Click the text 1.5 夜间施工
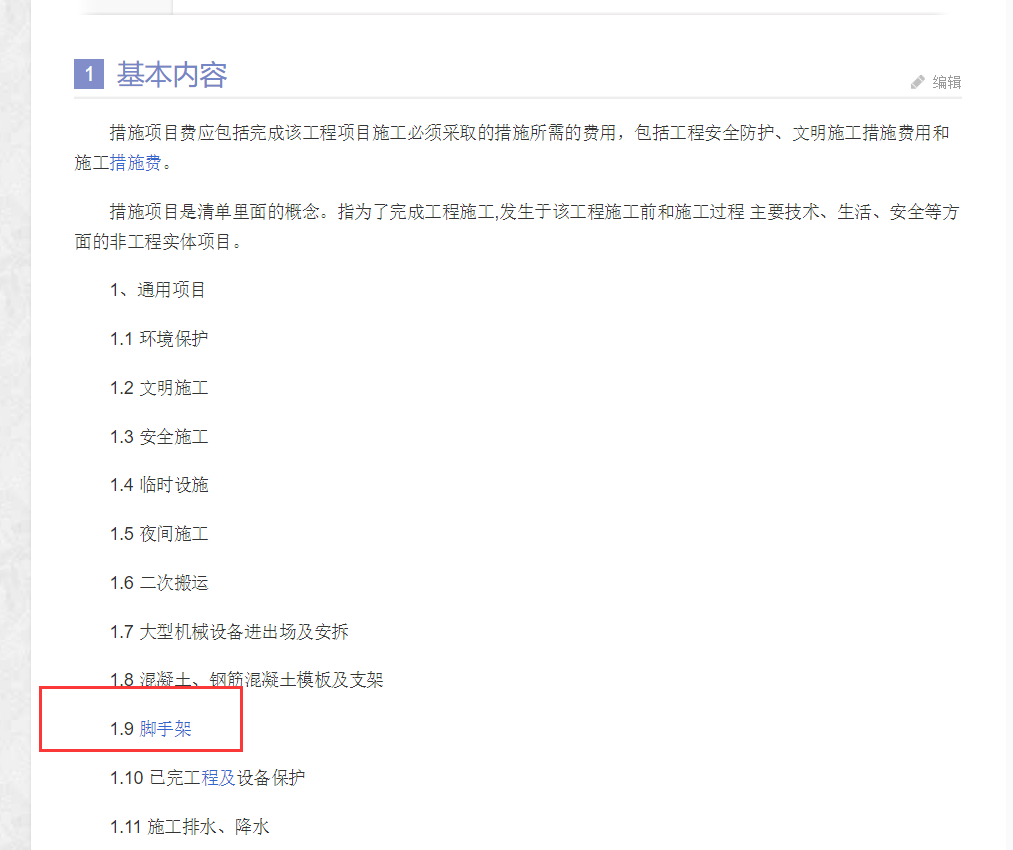This screenshot has height=850, width=1013. [159, 534]
